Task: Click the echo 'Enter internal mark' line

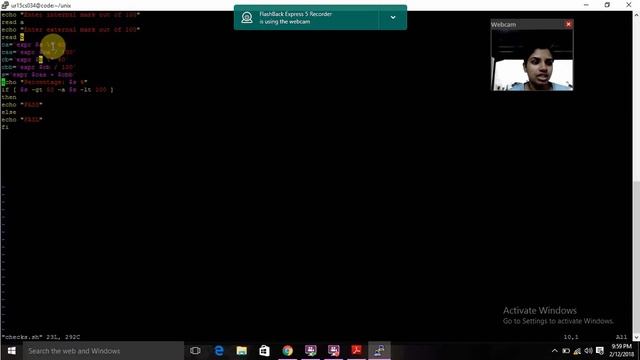Action: point(71,15)
